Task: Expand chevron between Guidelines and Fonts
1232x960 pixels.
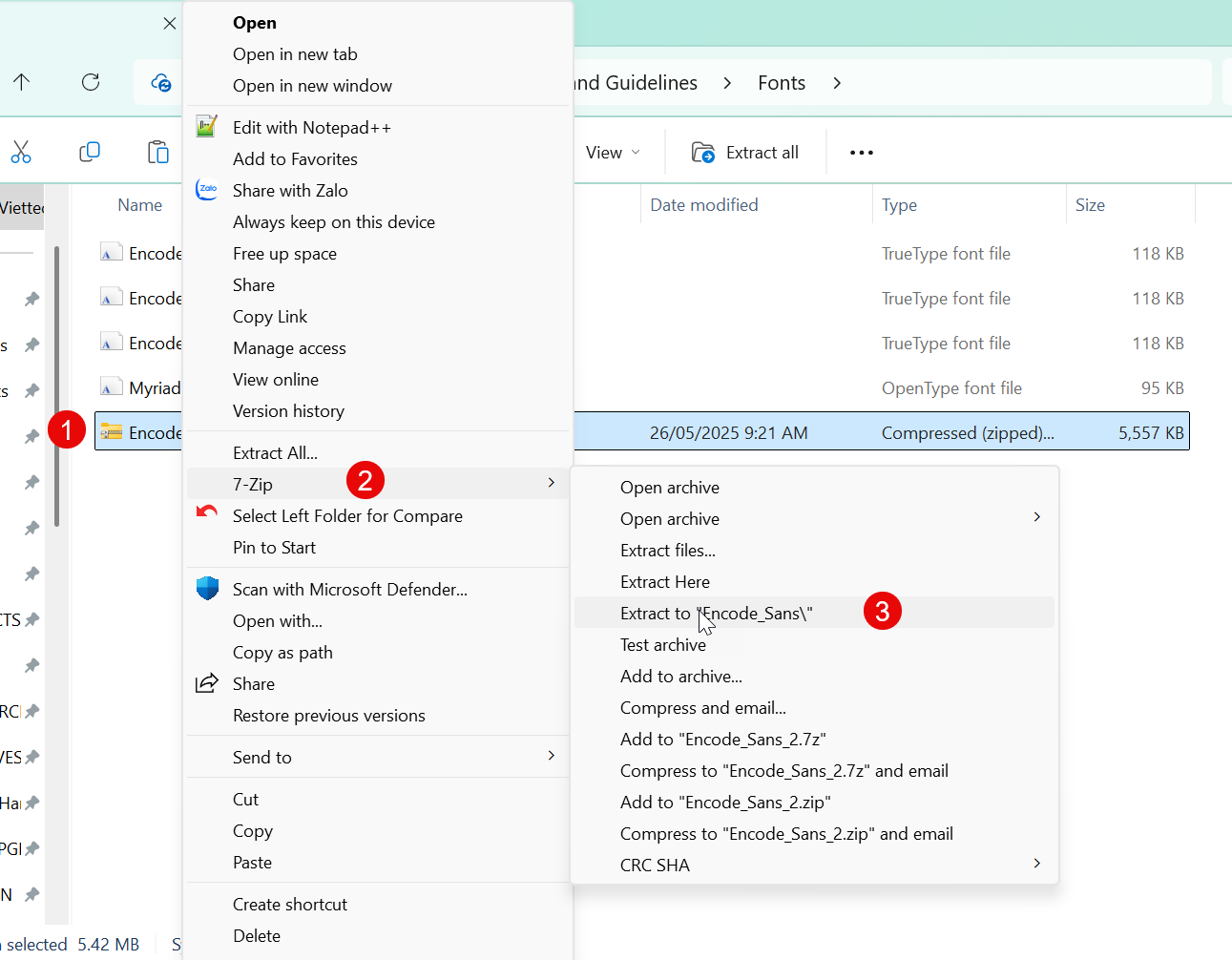Action: (x=727, y=83)
